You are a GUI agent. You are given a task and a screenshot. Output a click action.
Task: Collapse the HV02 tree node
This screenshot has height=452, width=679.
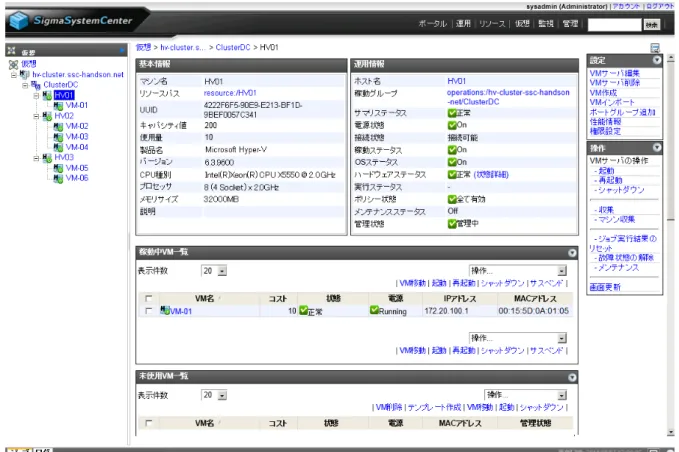coord(36,116)
